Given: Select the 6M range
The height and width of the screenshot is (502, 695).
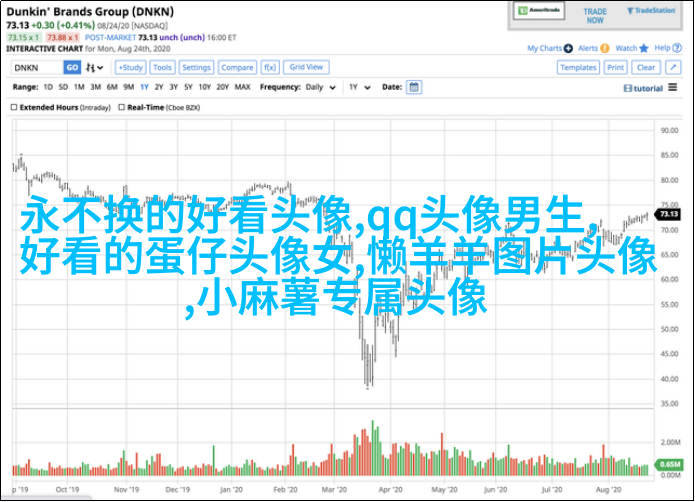Looking at the screenshot, I should click(x=112, y=87).
